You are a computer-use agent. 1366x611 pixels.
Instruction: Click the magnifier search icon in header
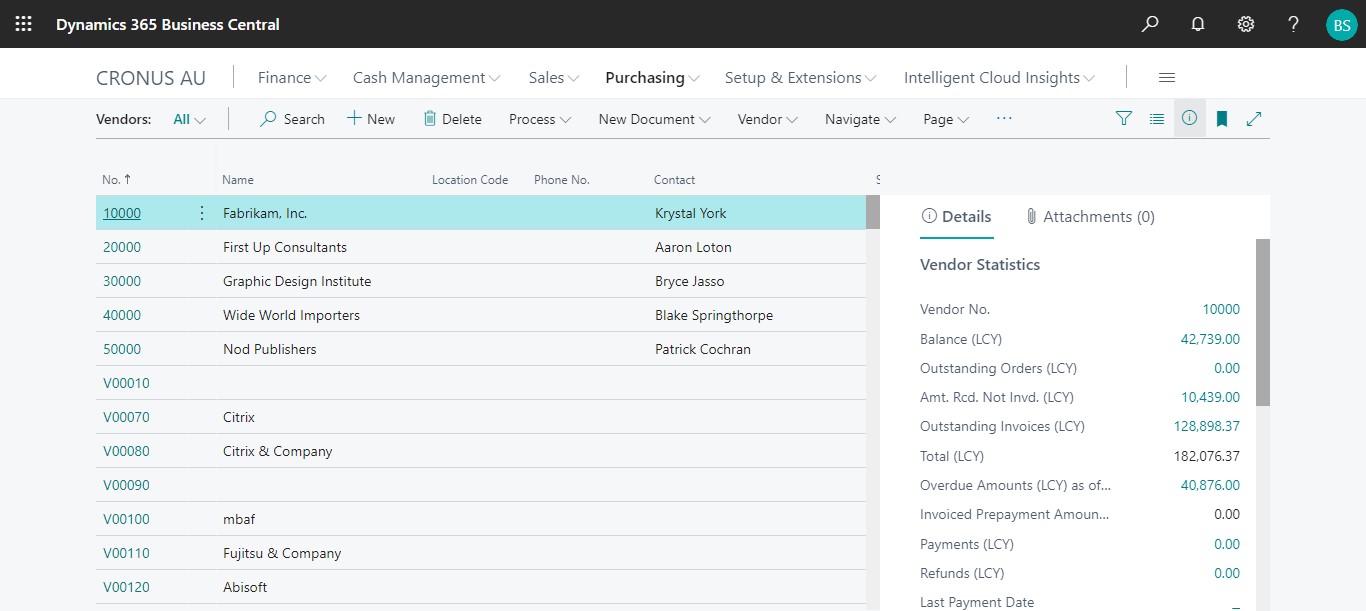[1150, 24]
